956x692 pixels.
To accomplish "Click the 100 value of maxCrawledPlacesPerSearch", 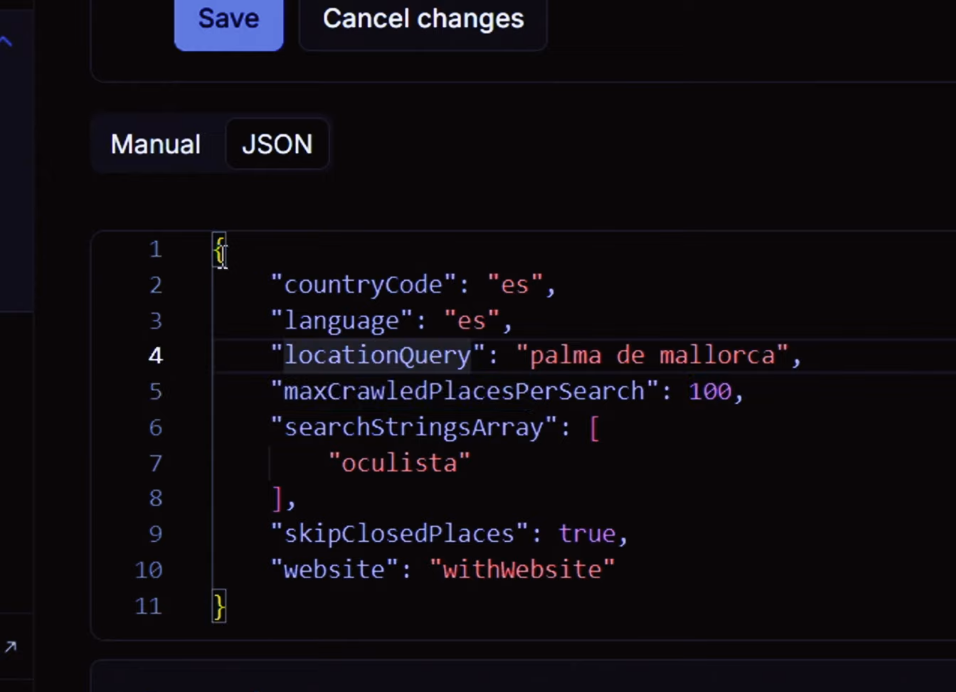I will click(x=710, y=391).
